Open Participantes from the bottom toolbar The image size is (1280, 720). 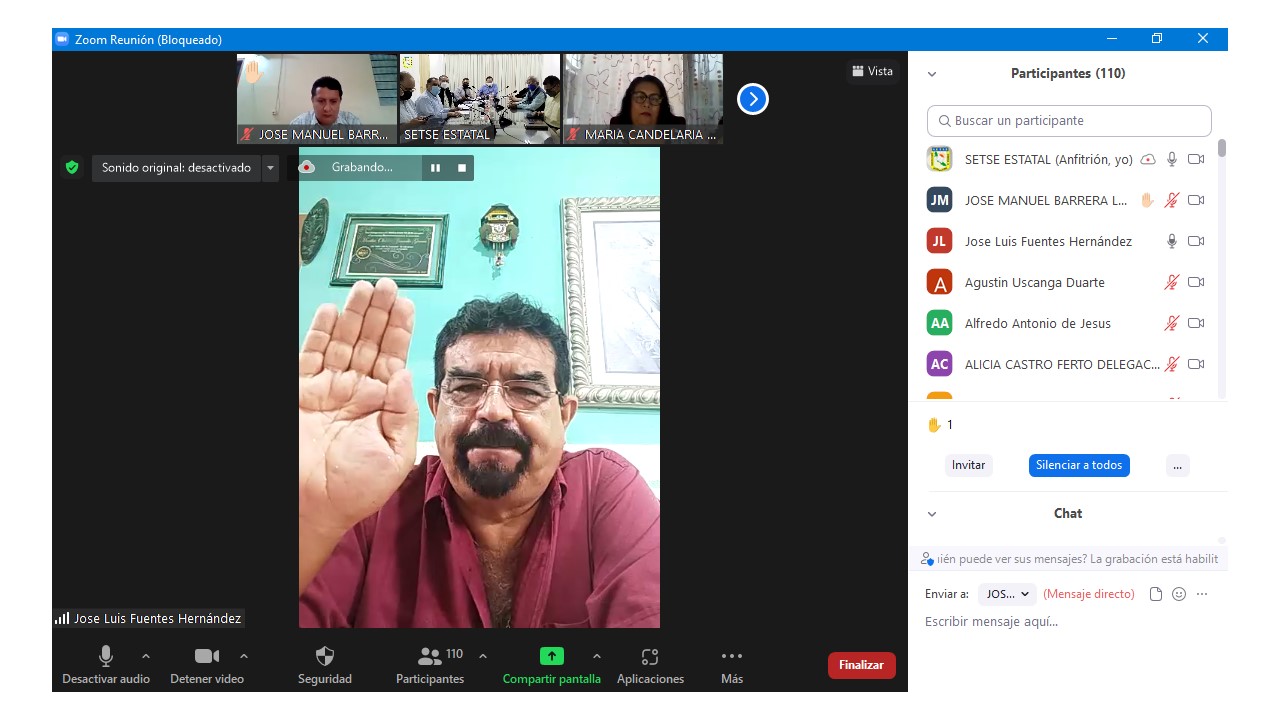coord(430,666)
